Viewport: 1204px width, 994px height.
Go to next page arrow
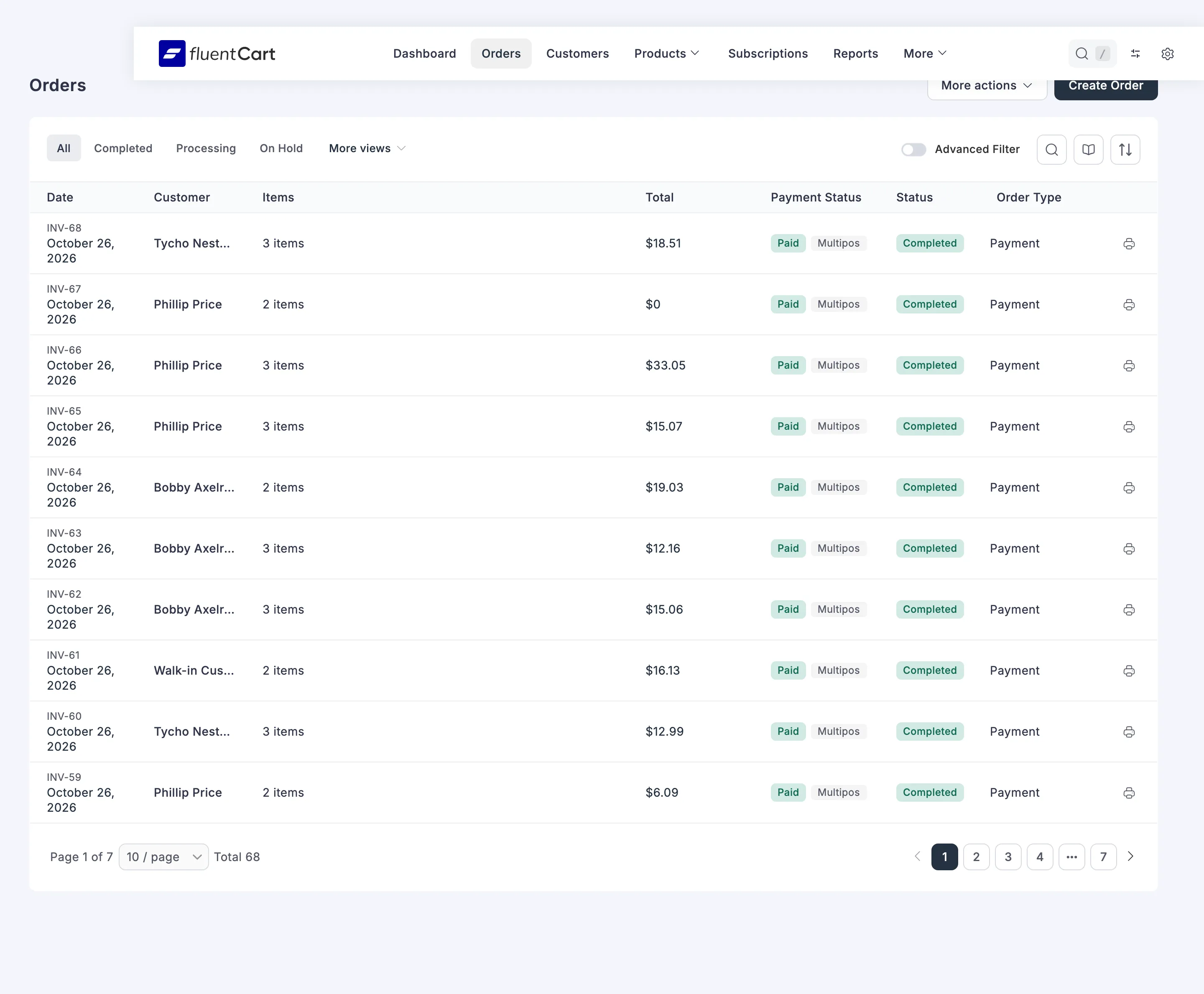coord(1130,856)
